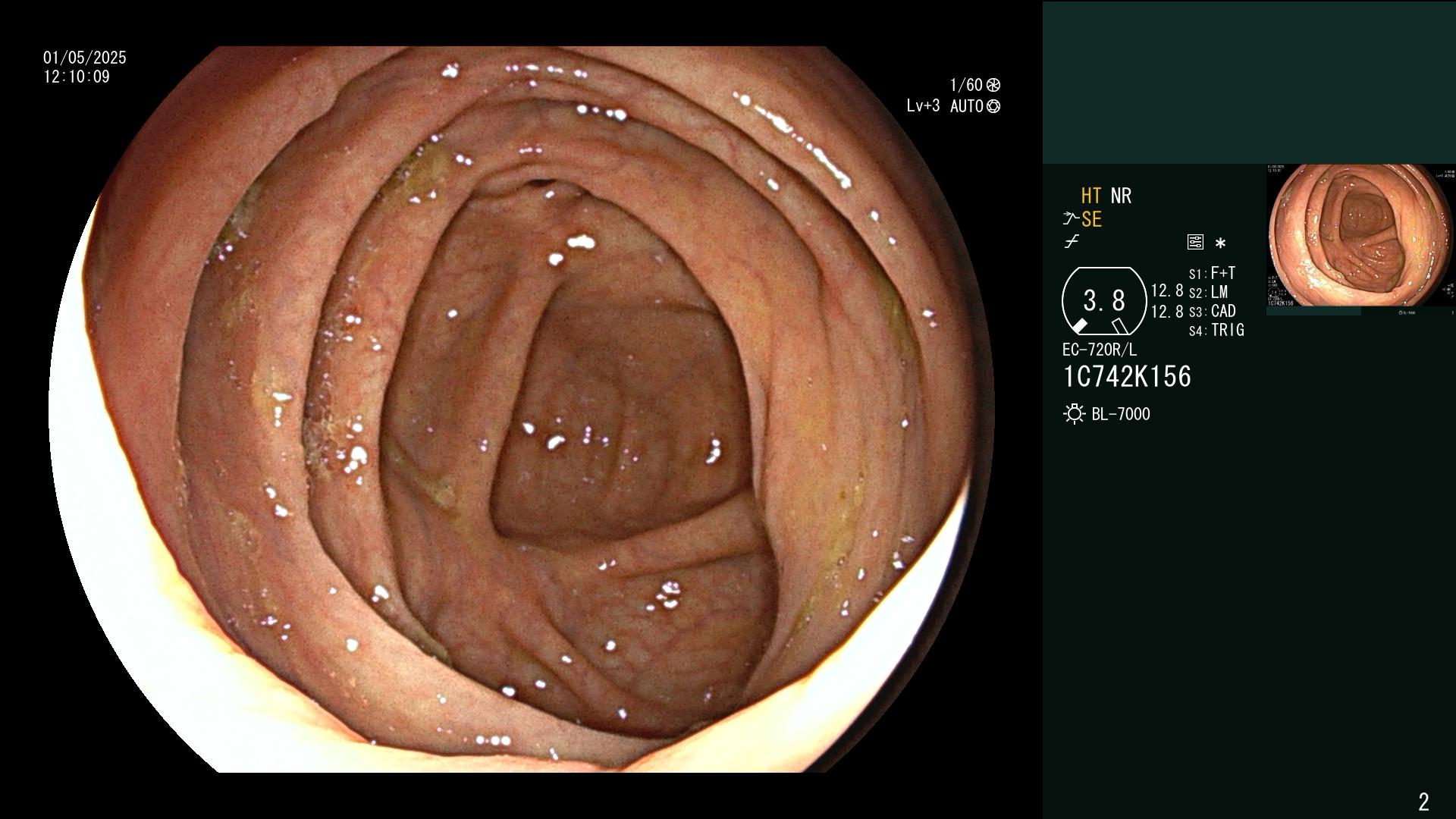Click the scope tip diagram showing 3.8
The height and width of the screenshot is (819, 1456).
click(x=1103, y=301)
